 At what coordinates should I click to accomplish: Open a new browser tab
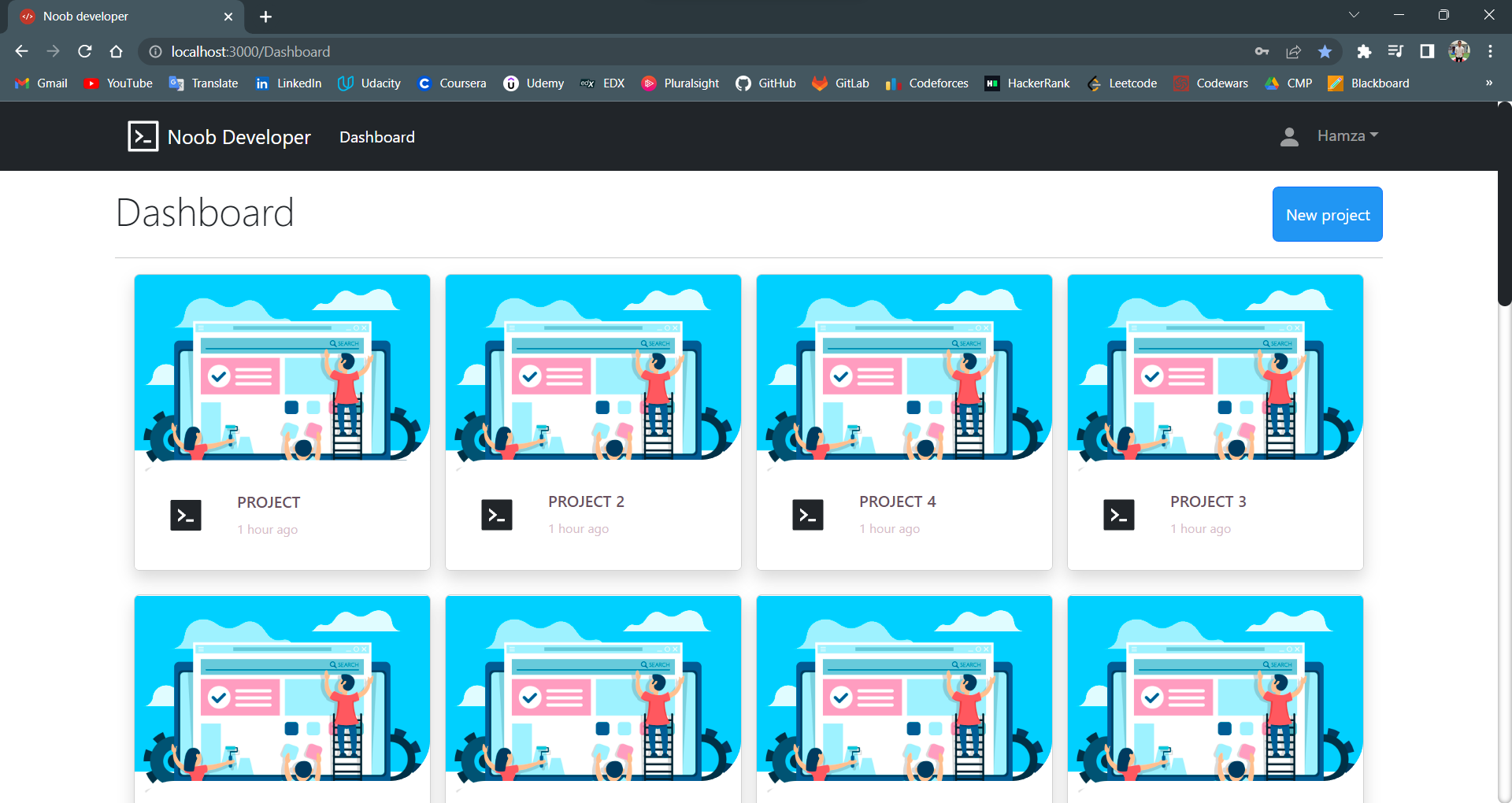(x=265, y=17)
